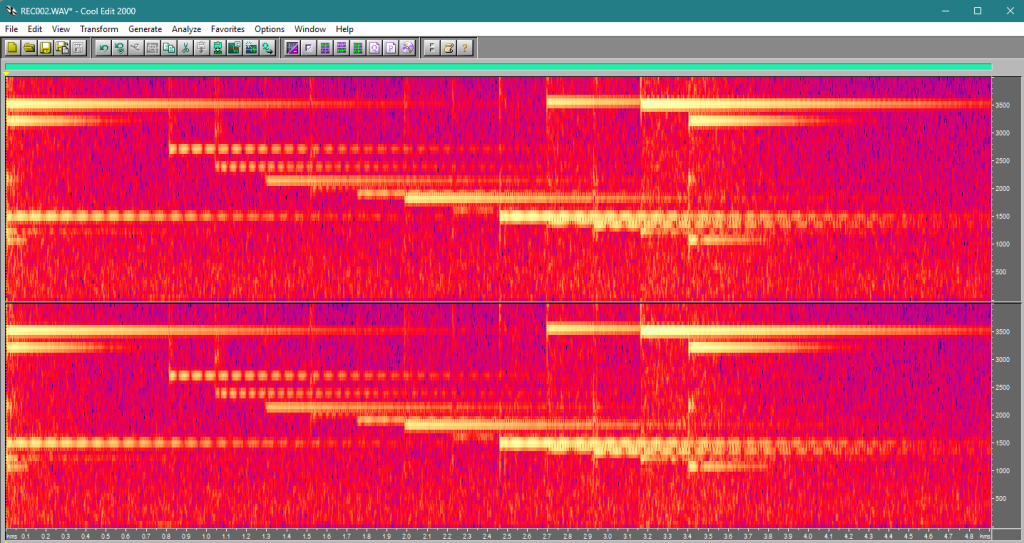Open the File menu

[x=12, y=29]
